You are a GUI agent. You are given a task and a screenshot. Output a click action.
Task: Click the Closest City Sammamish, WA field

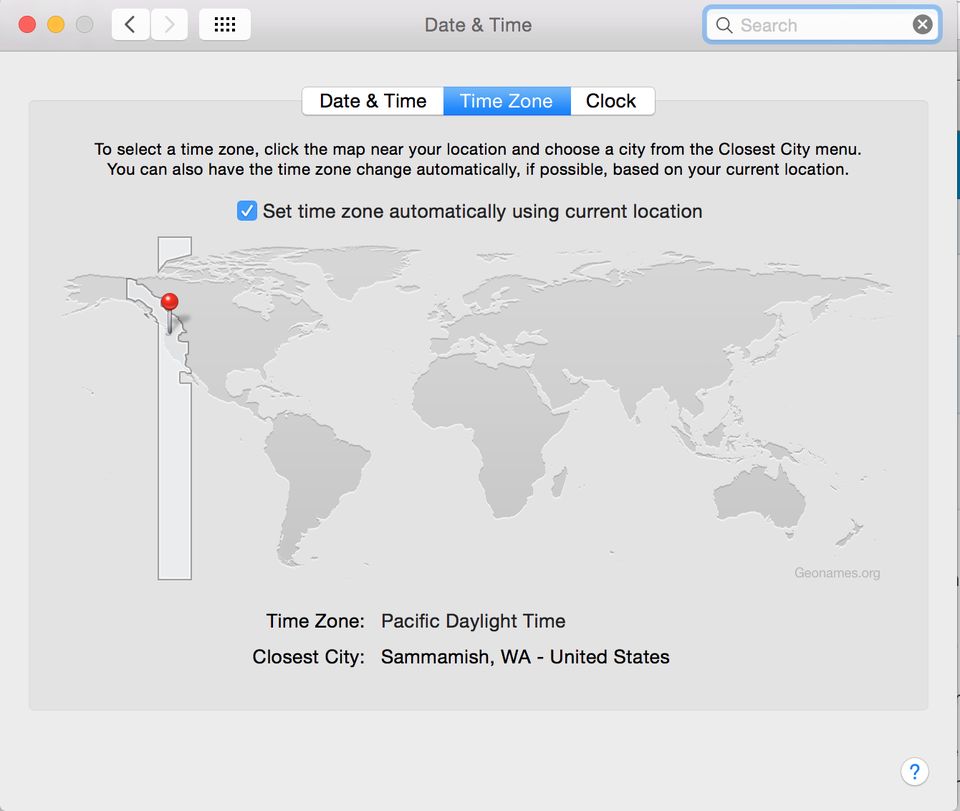pos(525,657)
